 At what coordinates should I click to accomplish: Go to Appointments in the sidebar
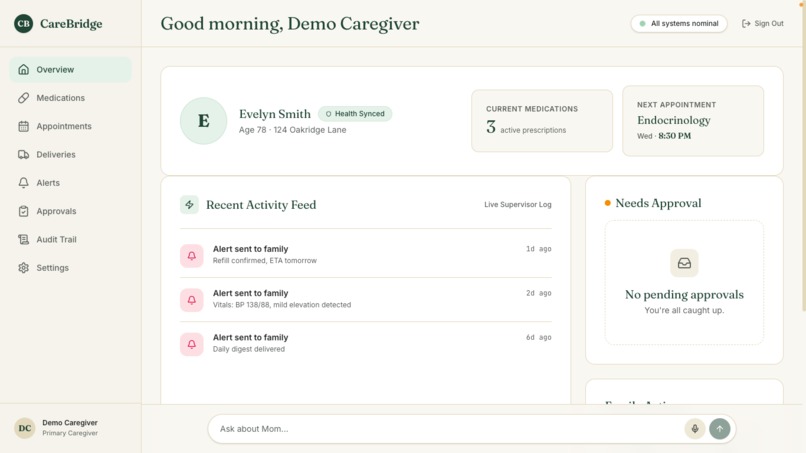coord(70,126)
